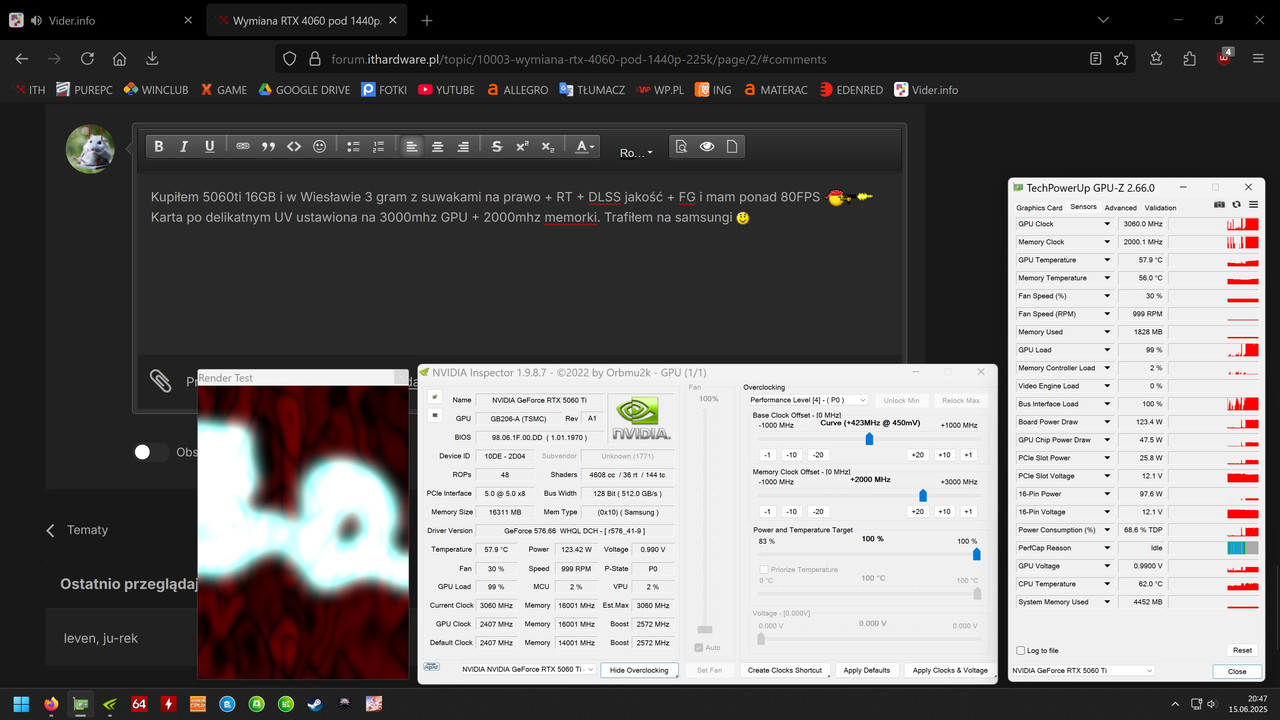The height and width of the screenshot is (720, 1280).
Task: Apply strikethrough in the editor
Action: [x=497, y=146]
